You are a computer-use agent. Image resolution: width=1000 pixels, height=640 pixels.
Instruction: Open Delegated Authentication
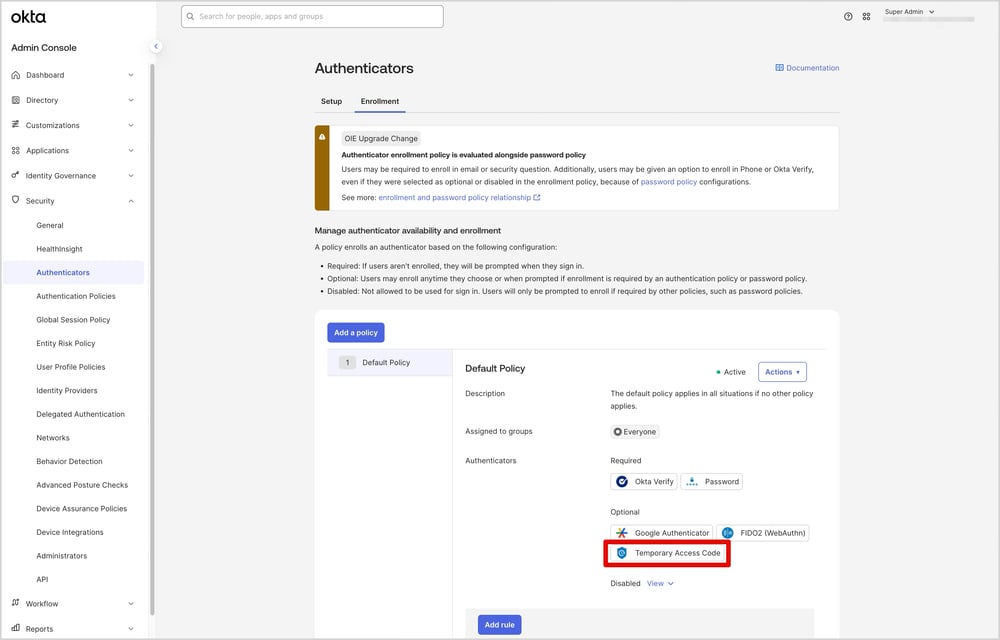point(80,414)
